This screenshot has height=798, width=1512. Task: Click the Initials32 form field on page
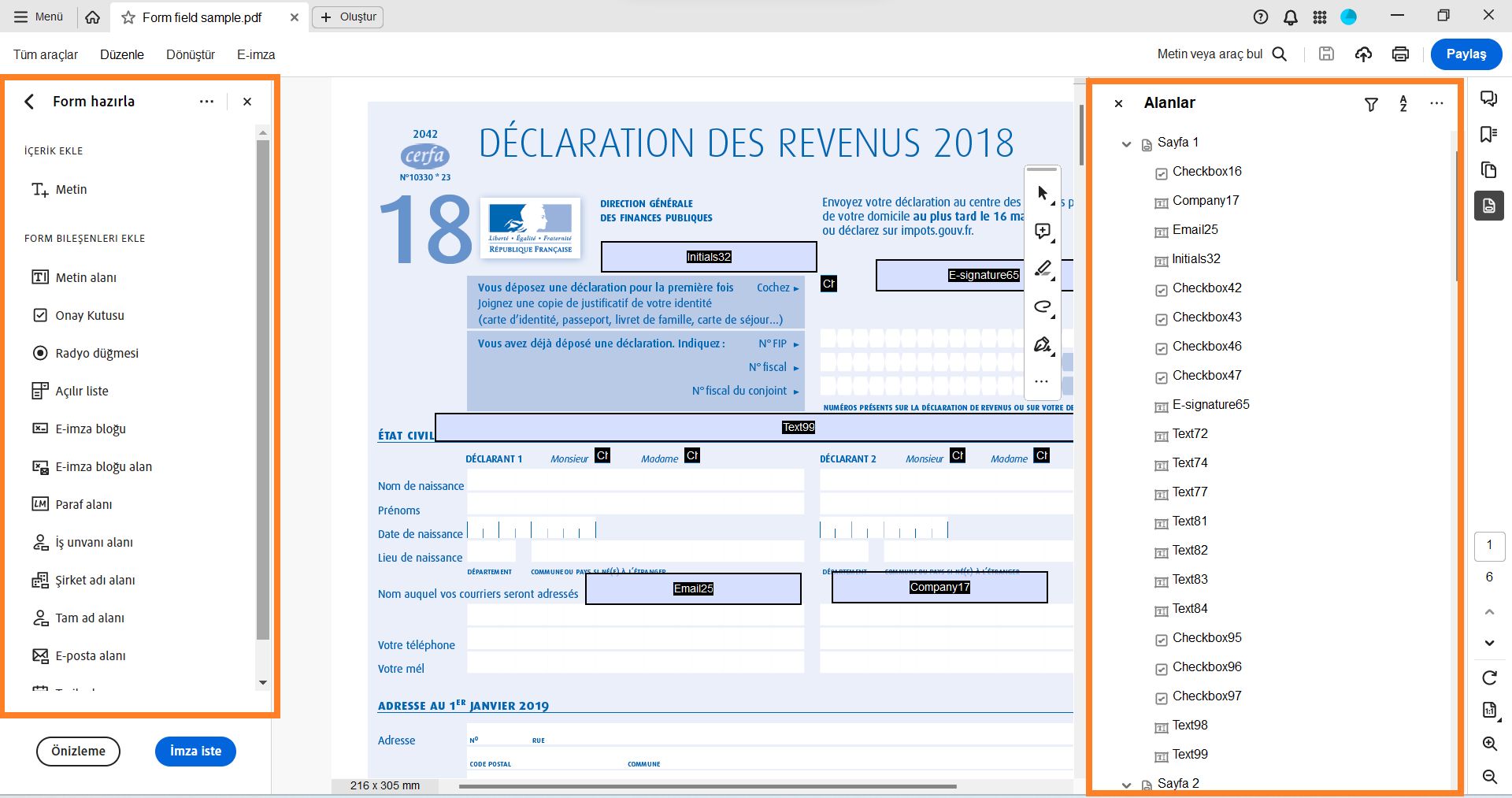(x=709, y=257)
